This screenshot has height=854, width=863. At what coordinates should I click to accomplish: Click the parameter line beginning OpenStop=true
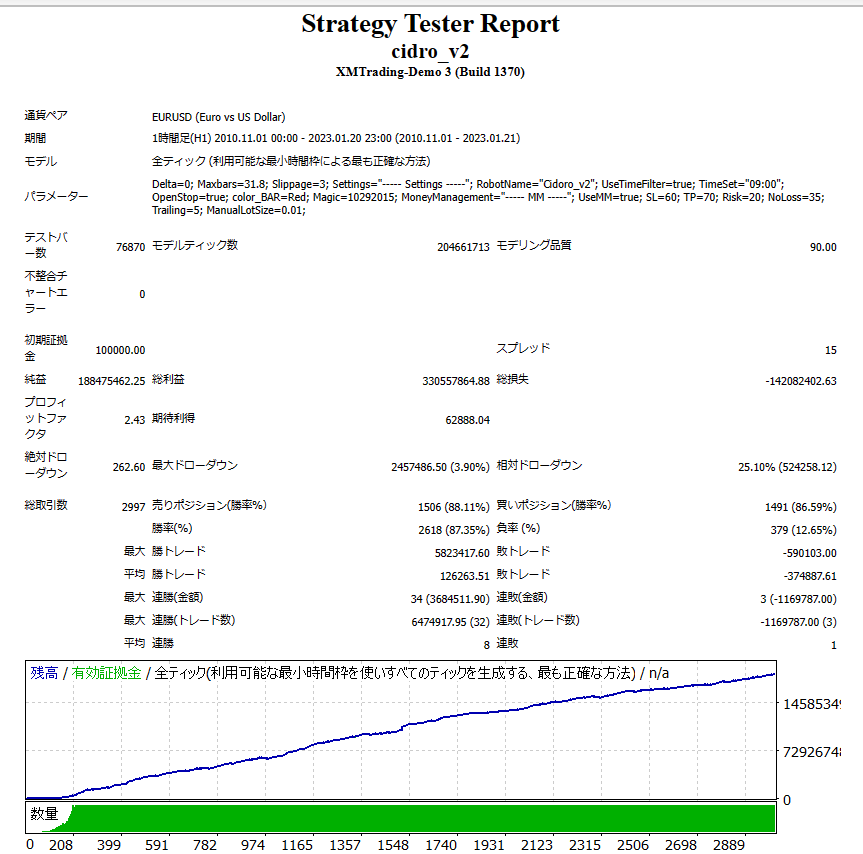tap(488, 197)
